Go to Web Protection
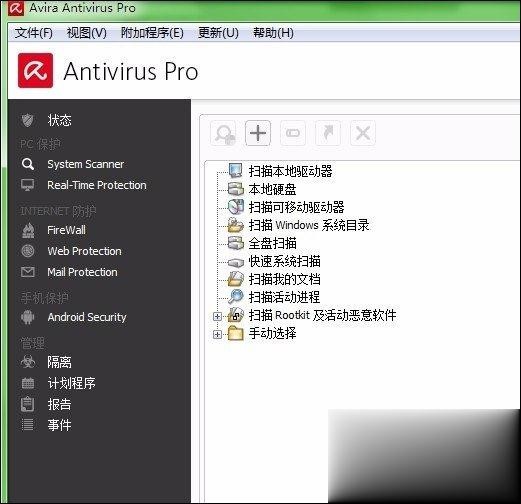 pos(84,251)
